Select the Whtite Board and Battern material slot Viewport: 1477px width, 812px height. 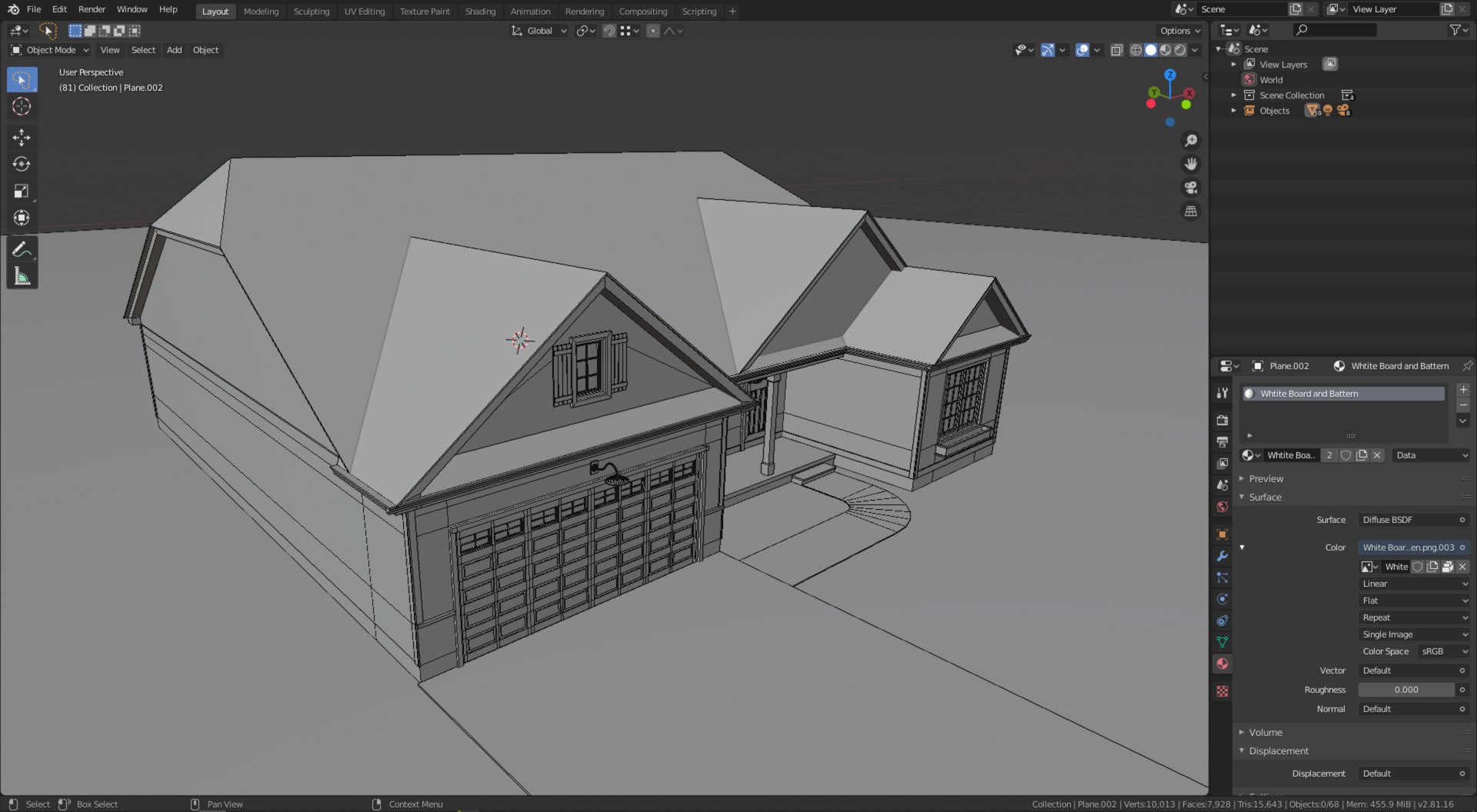tap(1343, 394)
